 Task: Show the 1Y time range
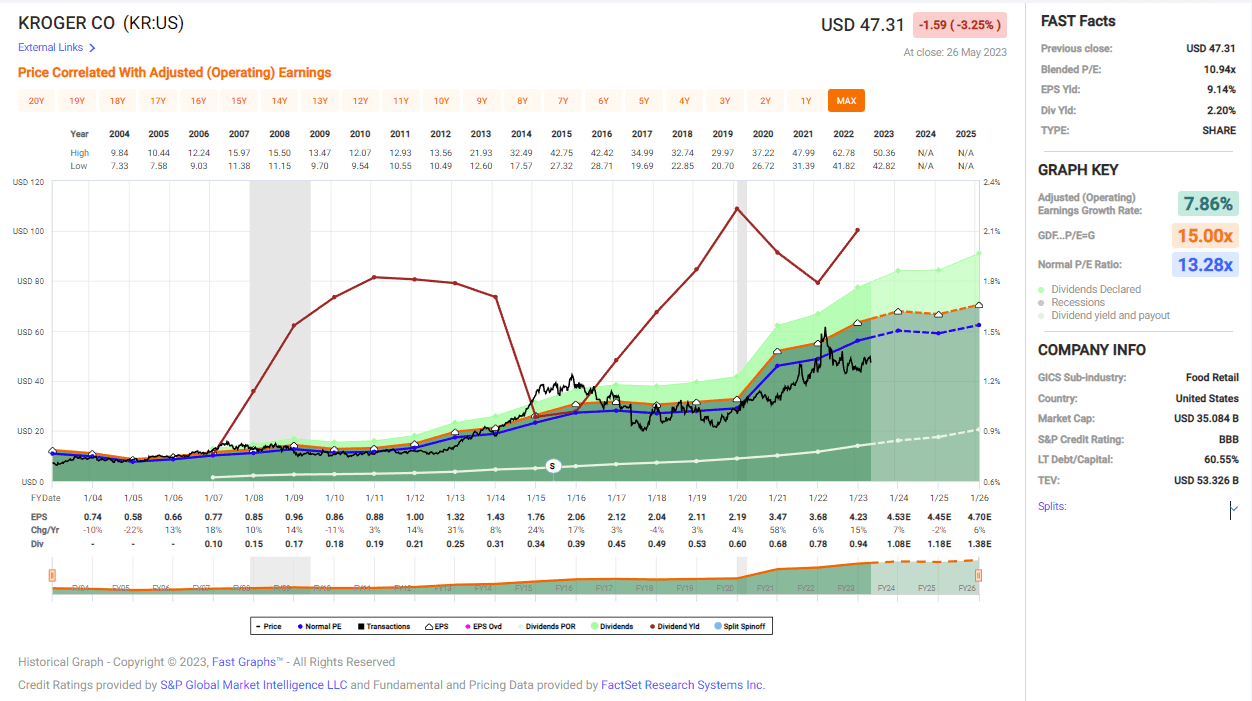[x=806, y=101]
